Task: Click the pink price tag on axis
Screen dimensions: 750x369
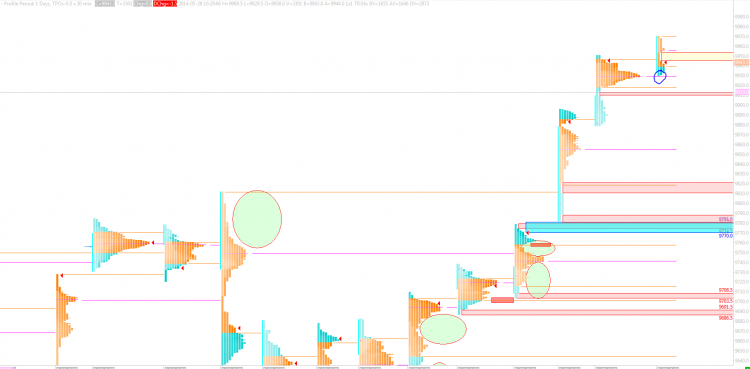Action: pos(742,91)
